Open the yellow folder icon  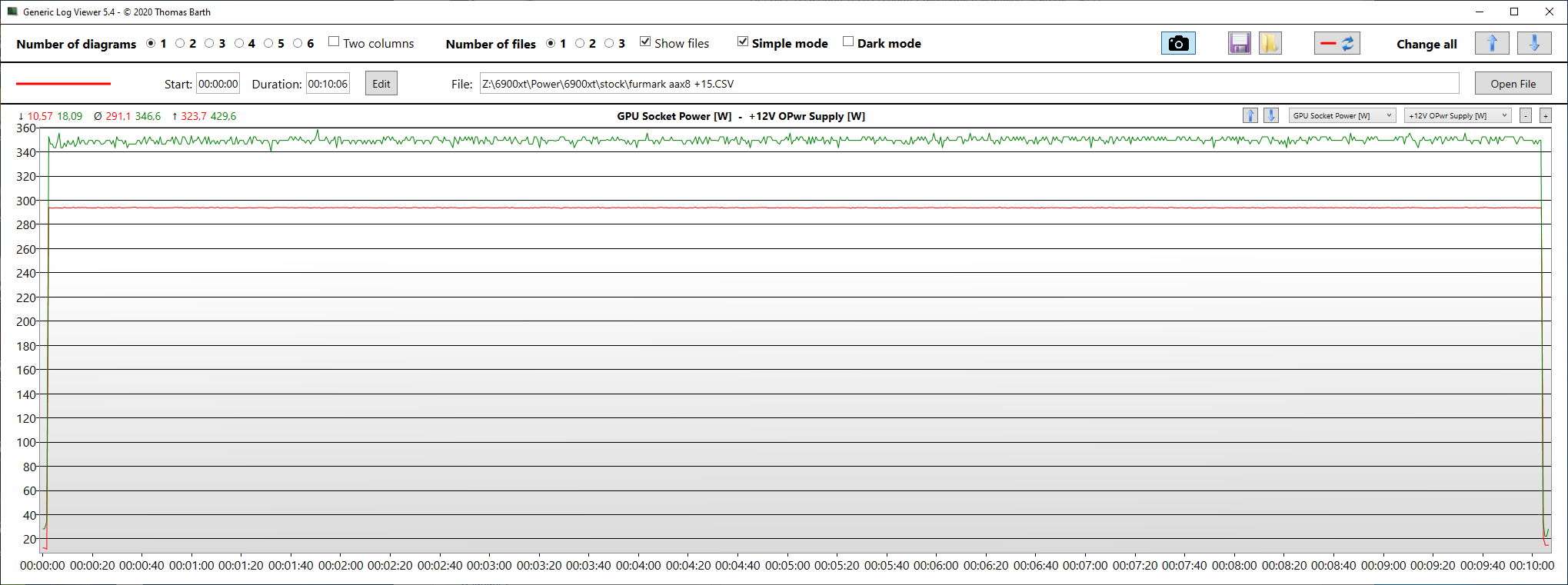pos(1270,44)
